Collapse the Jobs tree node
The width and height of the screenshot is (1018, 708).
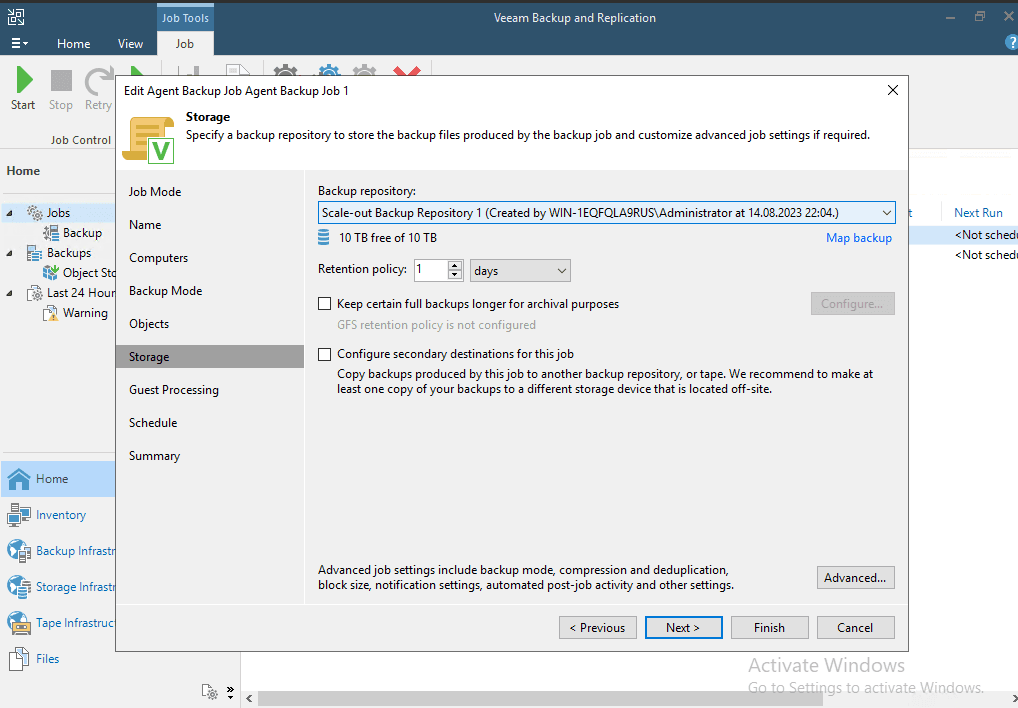coord(8,212)
